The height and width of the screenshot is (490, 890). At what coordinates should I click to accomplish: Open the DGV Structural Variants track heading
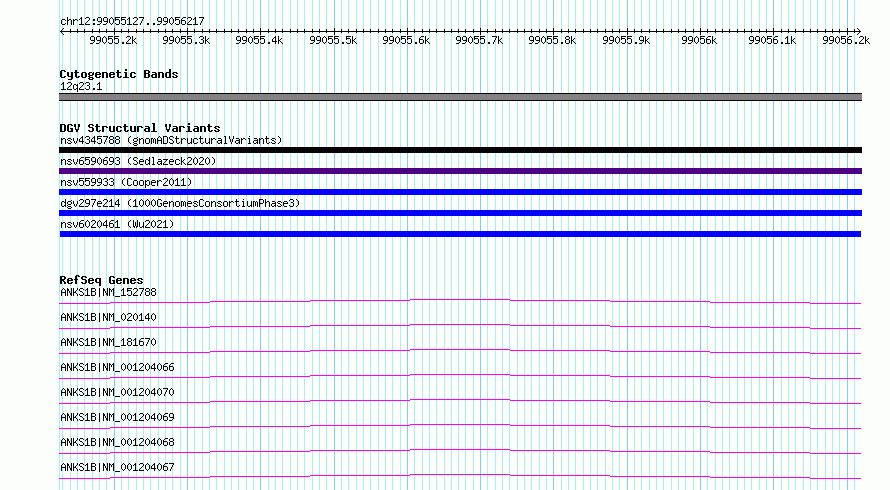[x=140, y=128]
